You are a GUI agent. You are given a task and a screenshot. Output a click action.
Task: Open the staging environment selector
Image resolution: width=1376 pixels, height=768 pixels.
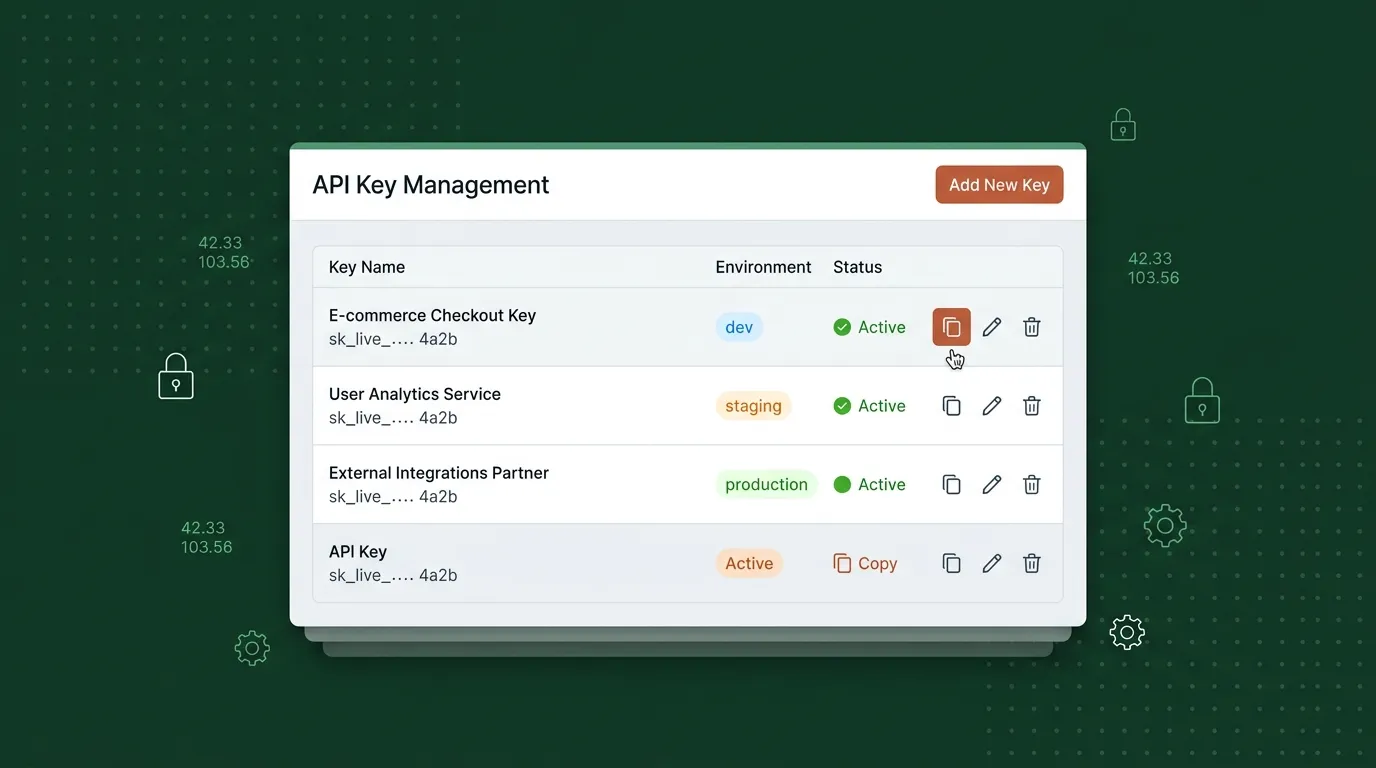click(x=753, y=405)
